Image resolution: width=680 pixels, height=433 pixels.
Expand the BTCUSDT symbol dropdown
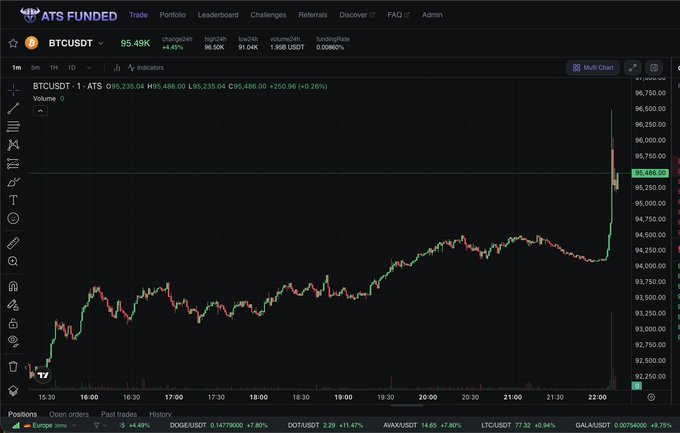[101, 44]
